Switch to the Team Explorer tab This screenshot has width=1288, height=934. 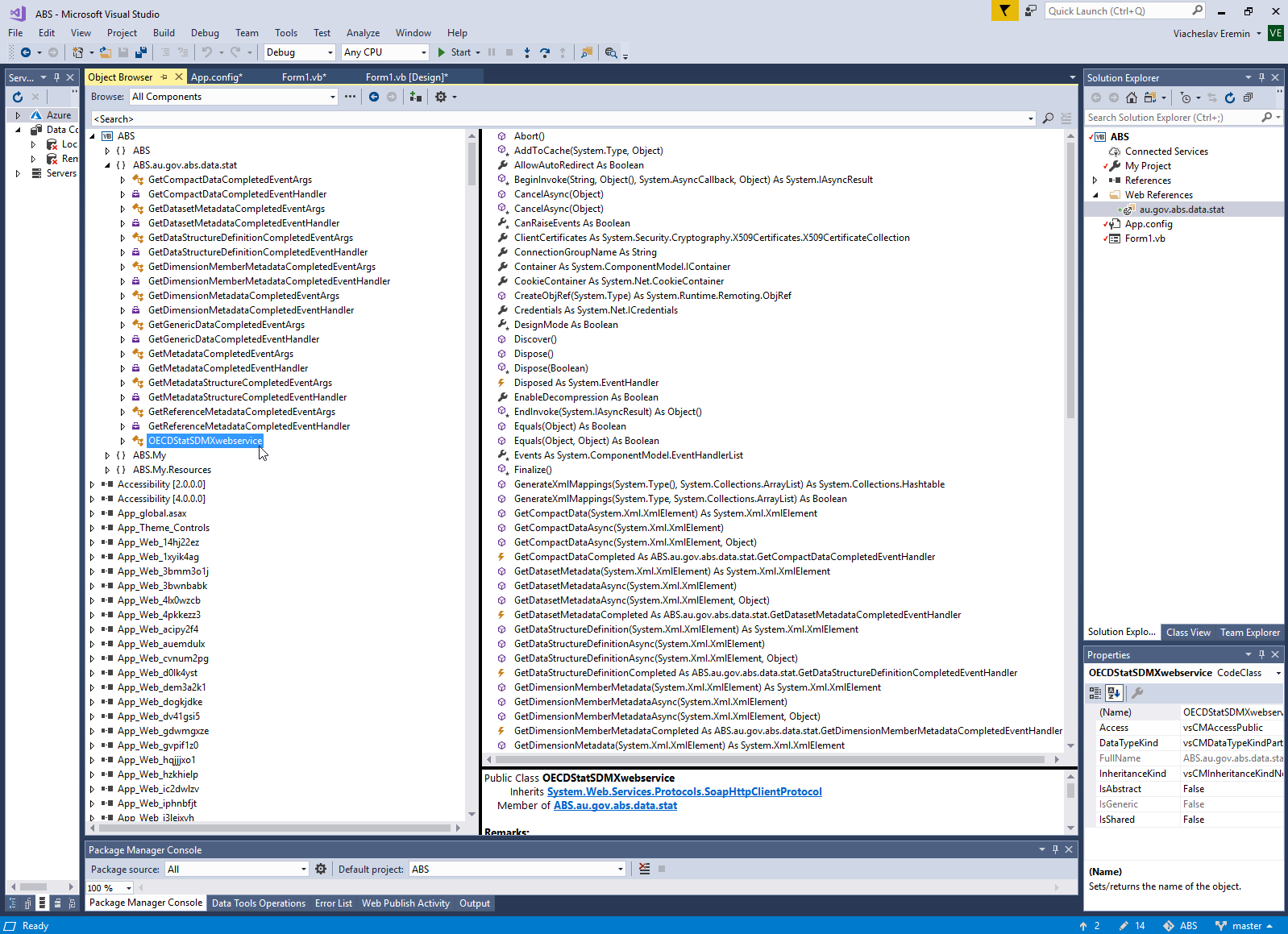[1250, 633]
